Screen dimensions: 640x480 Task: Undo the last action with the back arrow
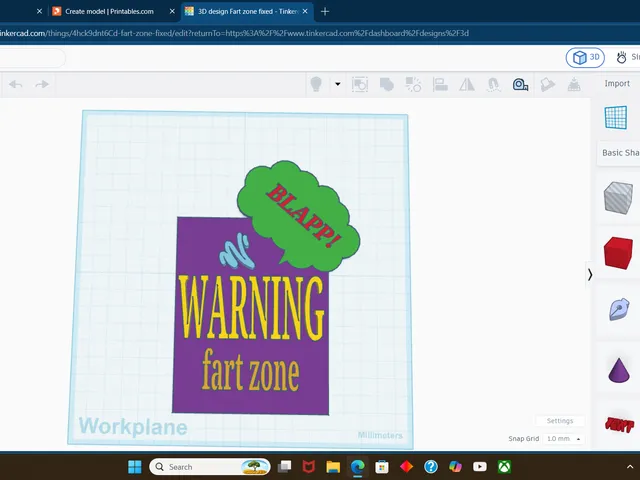click(x=16, y=84)
